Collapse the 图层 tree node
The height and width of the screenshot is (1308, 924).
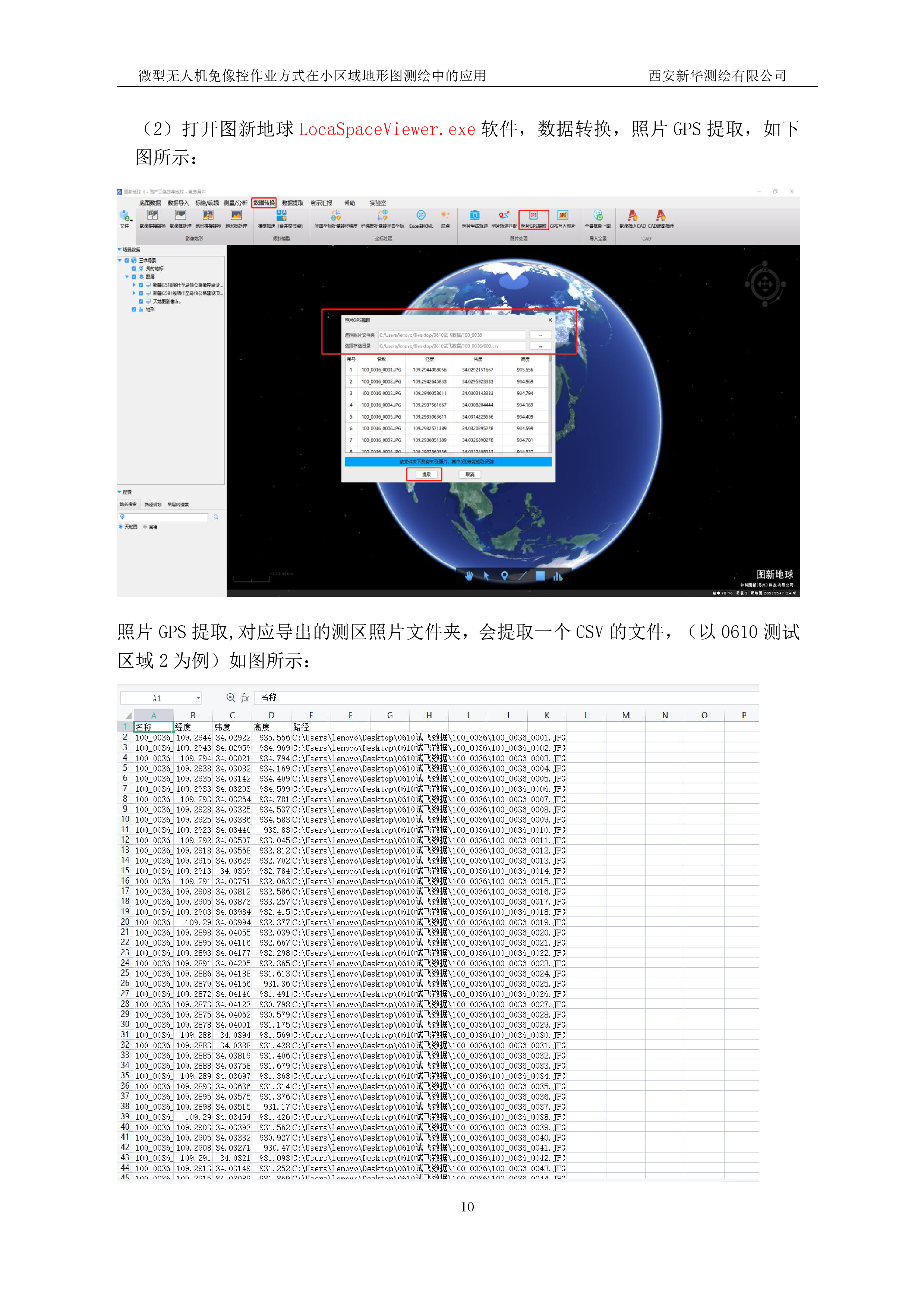tap(127, 277)
